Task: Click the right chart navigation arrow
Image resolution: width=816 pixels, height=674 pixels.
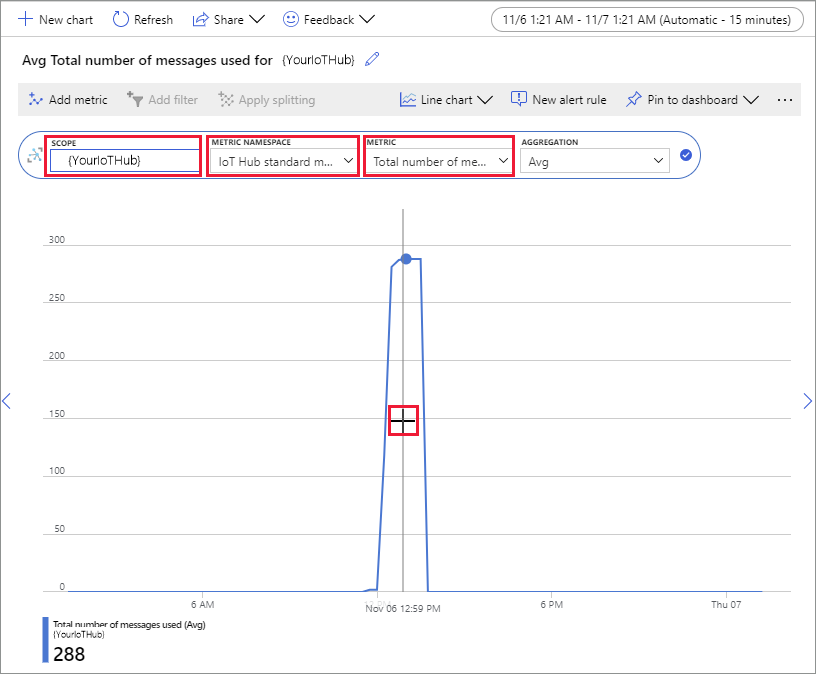Action: pos(807,401)
